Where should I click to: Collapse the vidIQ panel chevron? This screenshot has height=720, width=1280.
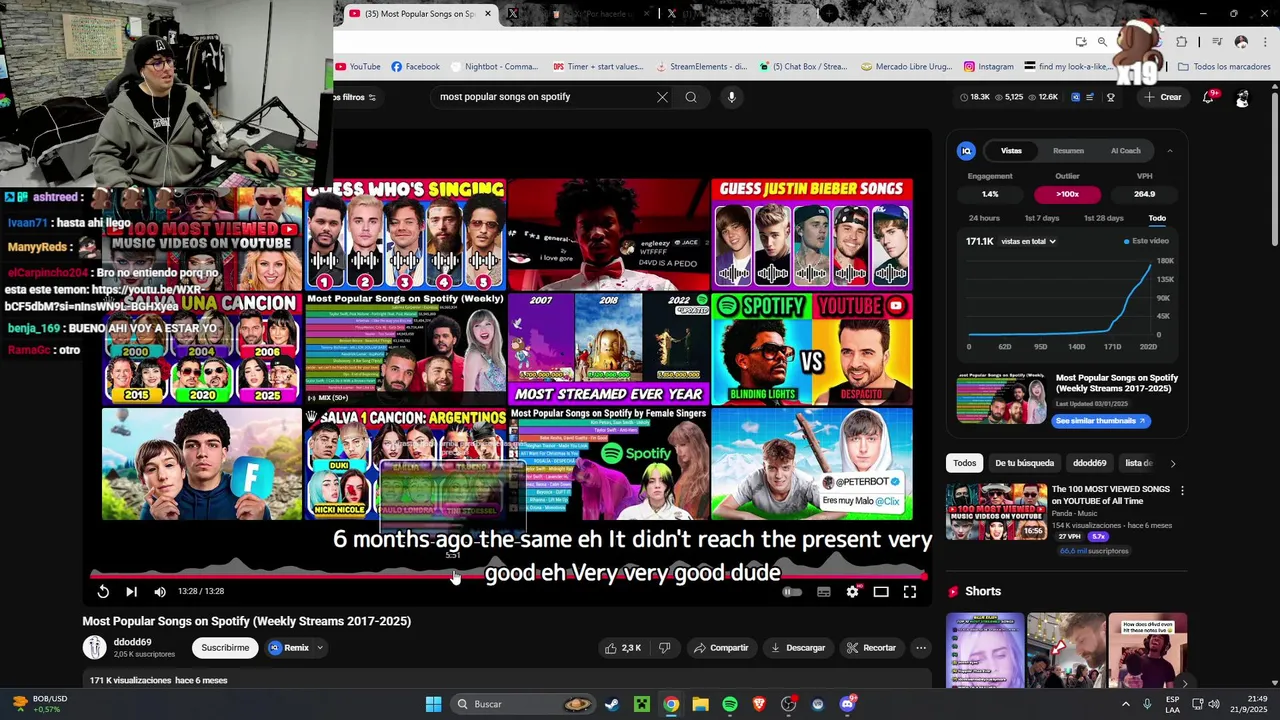(x=1170, y=151)
